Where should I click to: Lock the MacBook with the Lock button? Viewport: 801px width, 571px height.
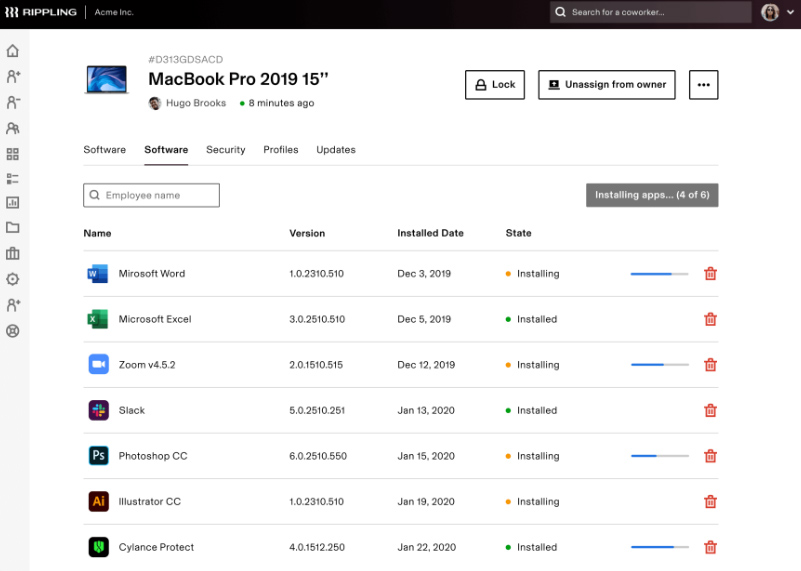[x=494, y=85]
